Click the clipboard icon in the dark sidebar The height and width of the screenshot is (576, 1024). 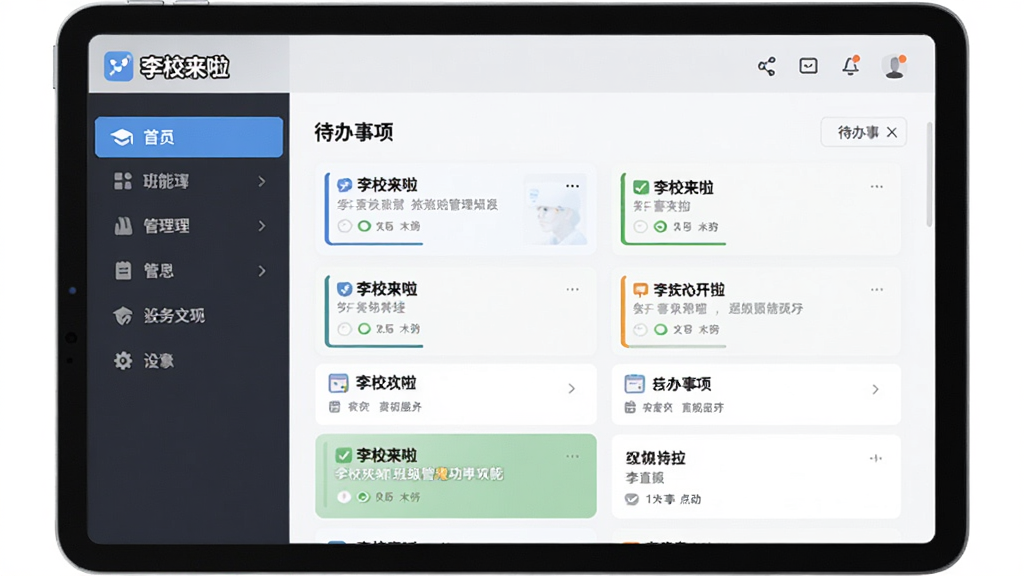tap(123, 270)
